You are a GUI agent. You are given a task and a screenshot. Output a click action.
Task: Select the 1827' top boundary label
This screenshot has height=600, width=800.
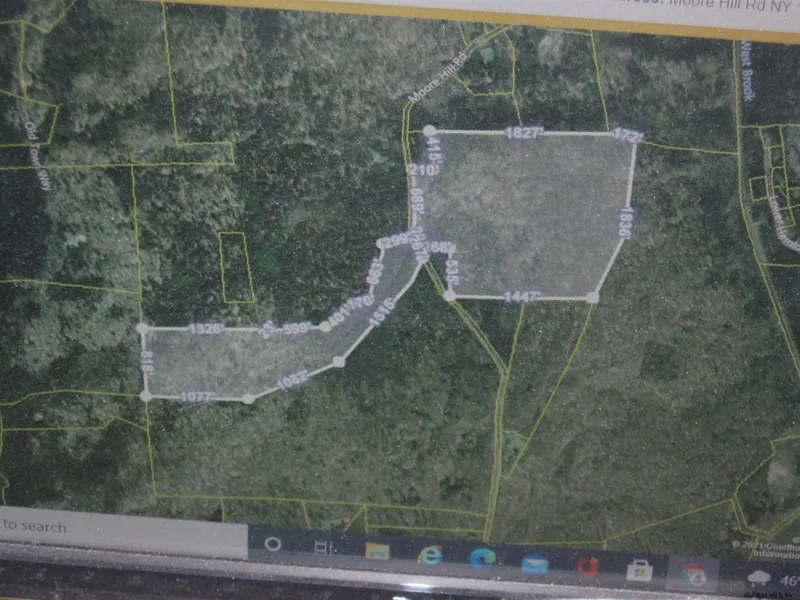pos(523,132)
